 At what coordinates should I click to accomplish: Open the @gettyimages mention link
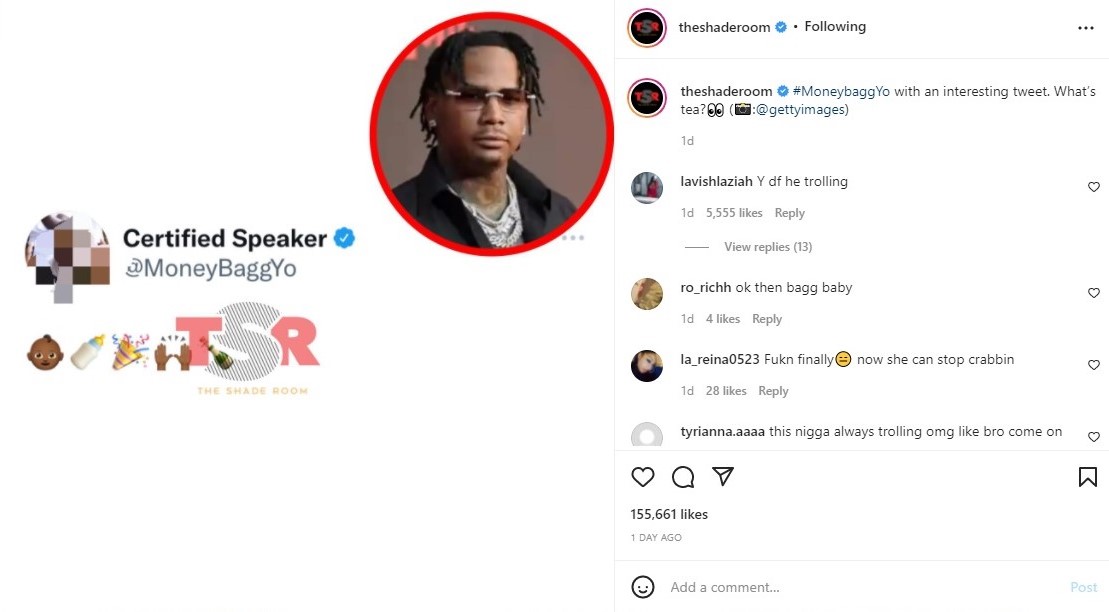tap(800, 110)
